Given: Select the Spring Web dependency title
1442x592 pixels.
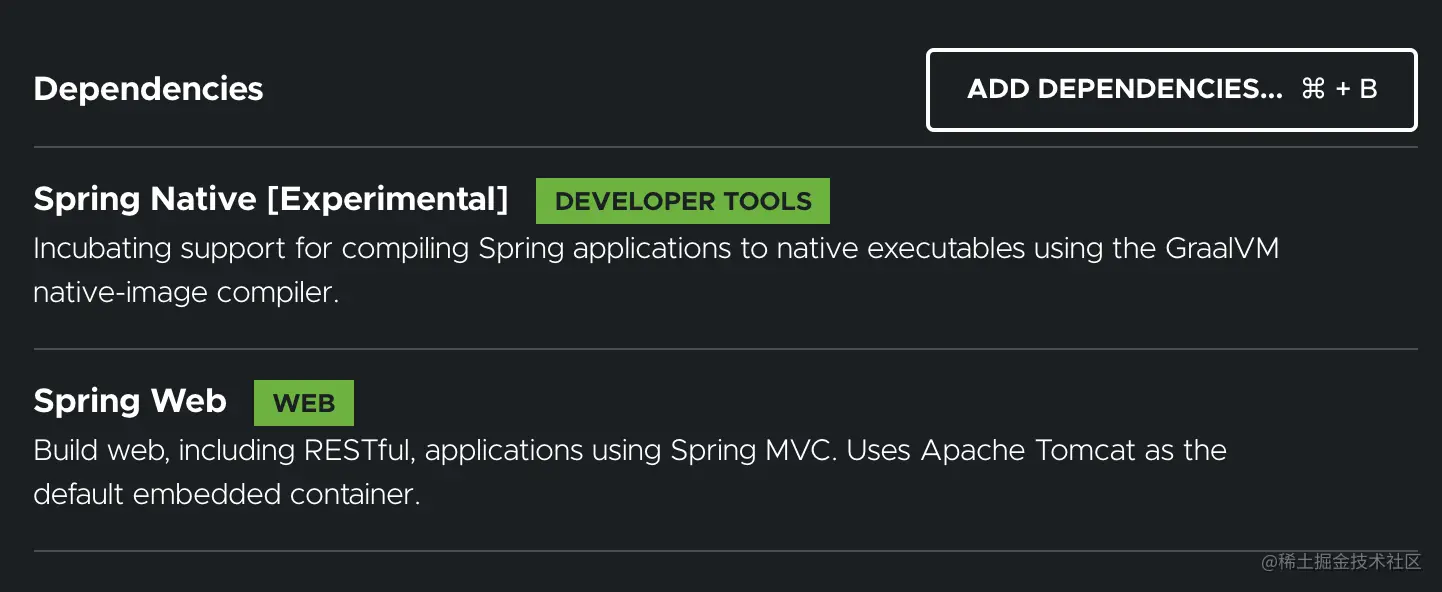Looking at the screenshot, I should (130, 401).
